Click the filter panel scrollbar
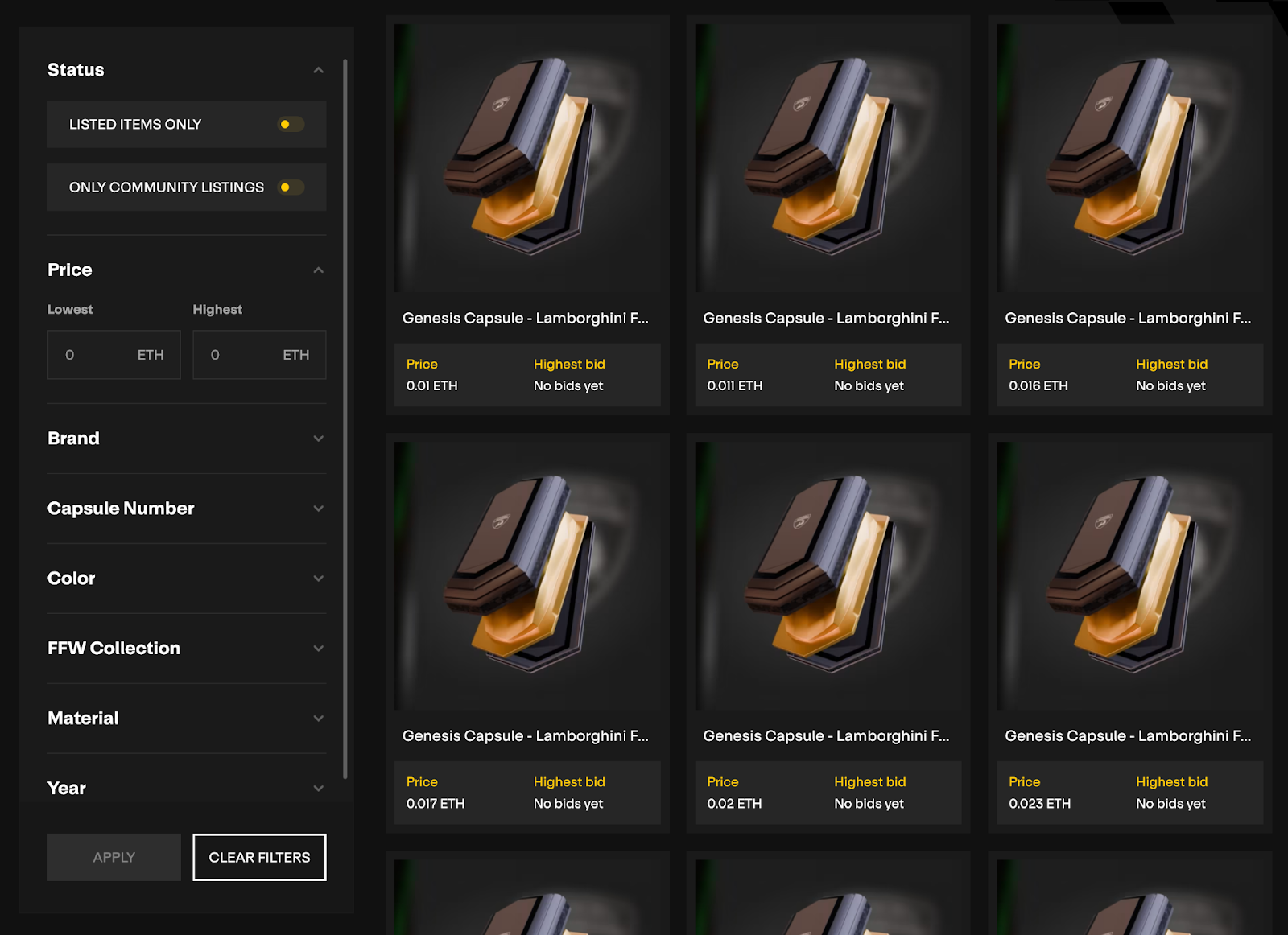 tap(345, 418)
